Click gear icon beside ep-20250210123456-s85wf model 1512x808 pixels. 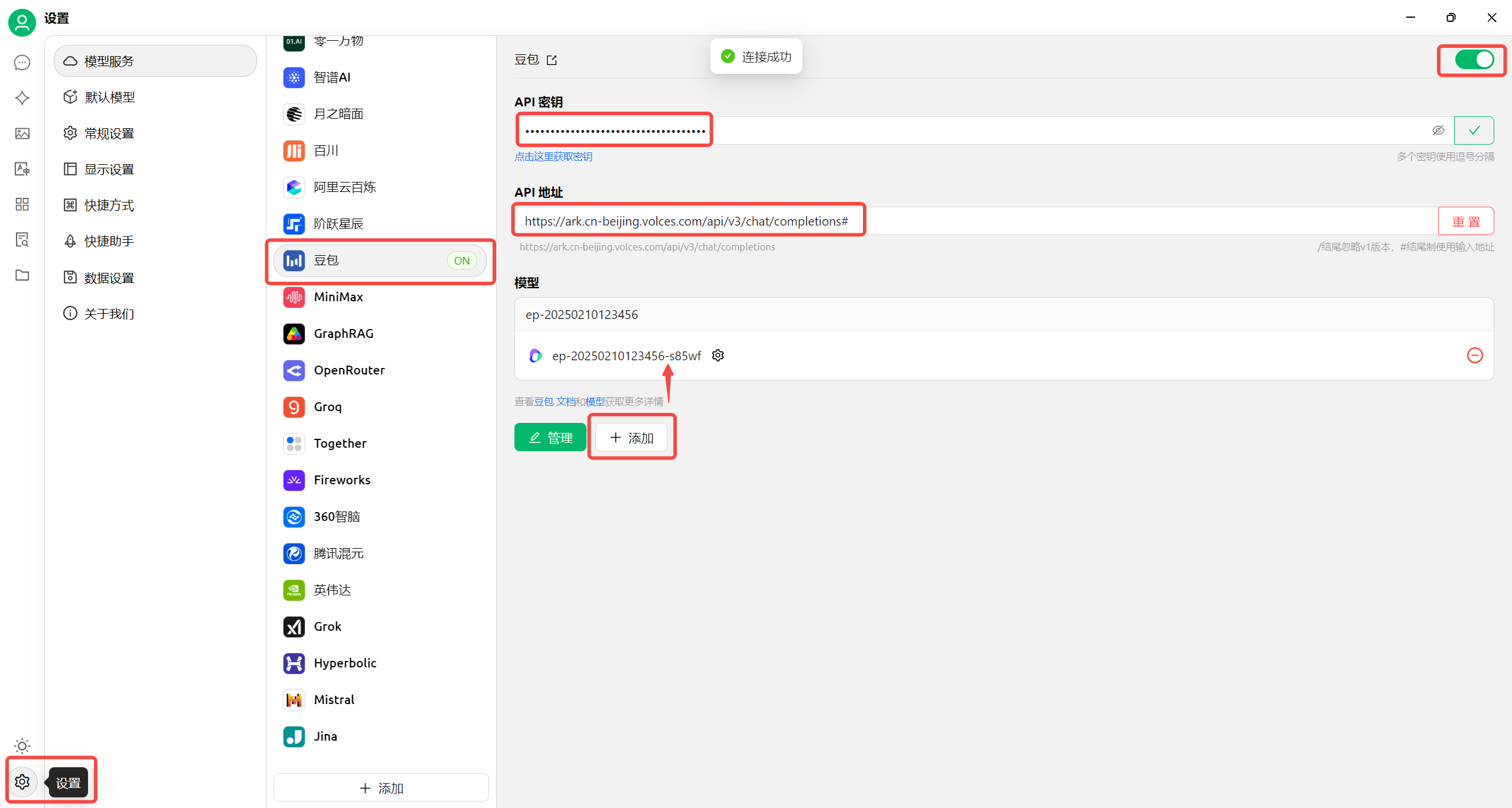[718, 356]
